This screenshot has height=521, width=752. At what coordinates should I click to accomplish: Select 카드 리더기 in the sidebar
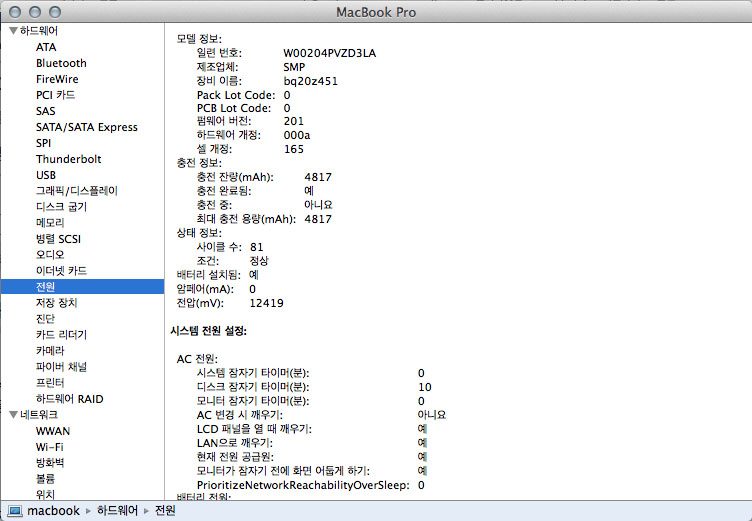point(61,334)
